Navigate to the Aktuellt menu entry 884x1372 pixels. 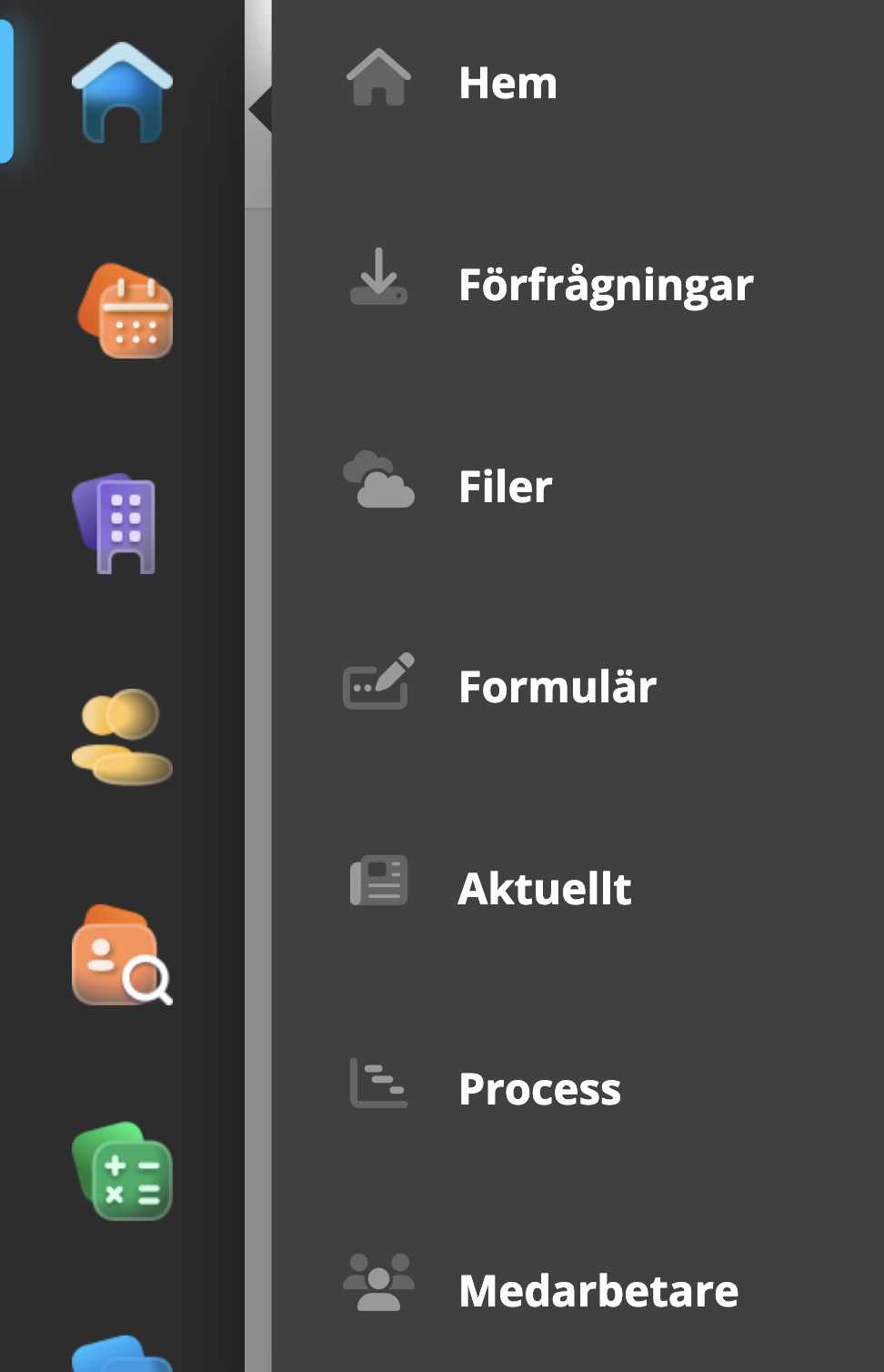tap(545, 889)
